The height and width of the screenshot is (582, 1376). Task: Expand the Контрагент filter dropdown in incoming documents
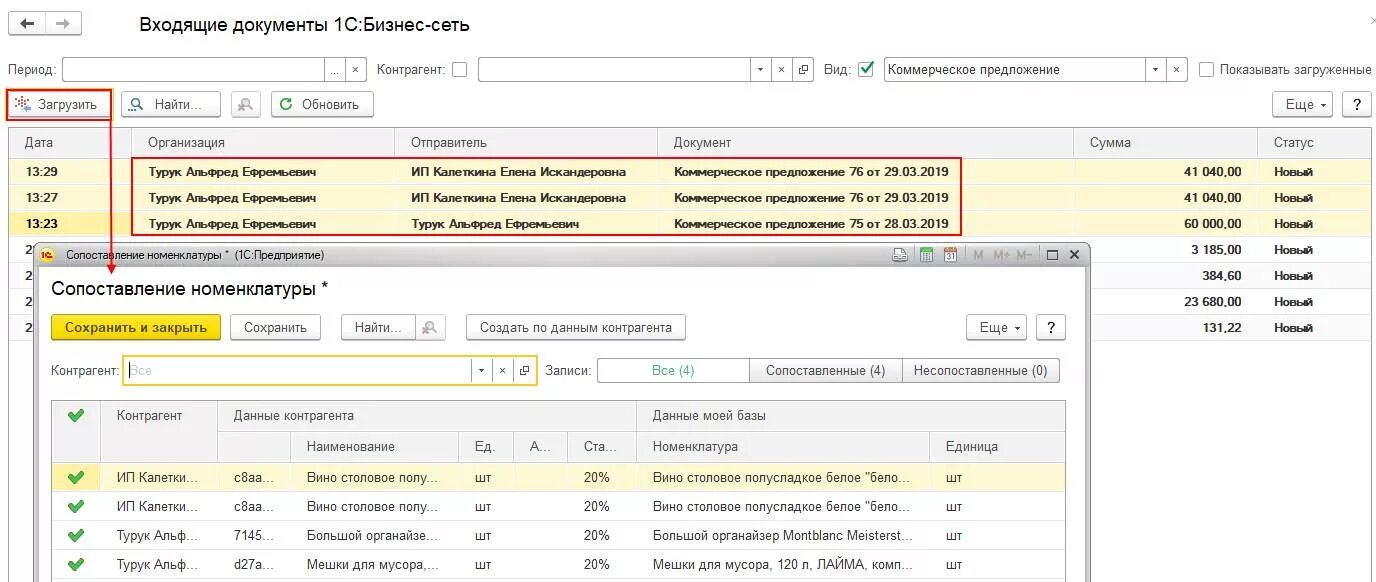tap(761, 69)
